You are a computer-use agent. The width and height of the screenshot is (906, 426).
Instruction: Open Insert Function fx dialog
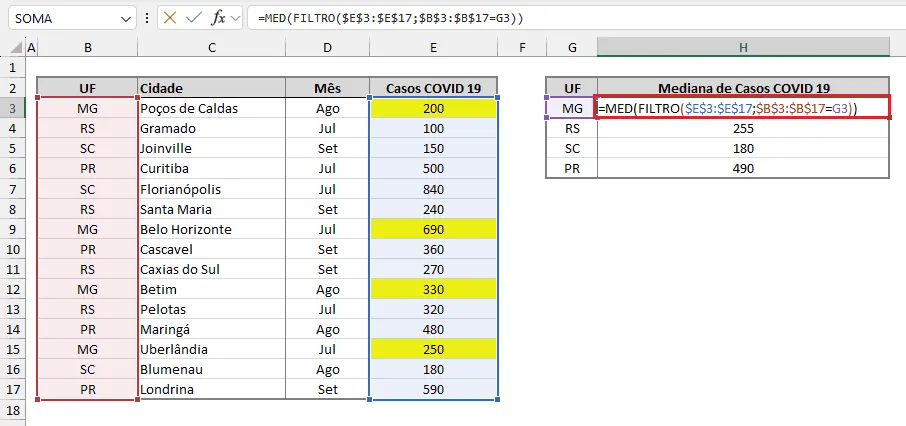[218, 18]
